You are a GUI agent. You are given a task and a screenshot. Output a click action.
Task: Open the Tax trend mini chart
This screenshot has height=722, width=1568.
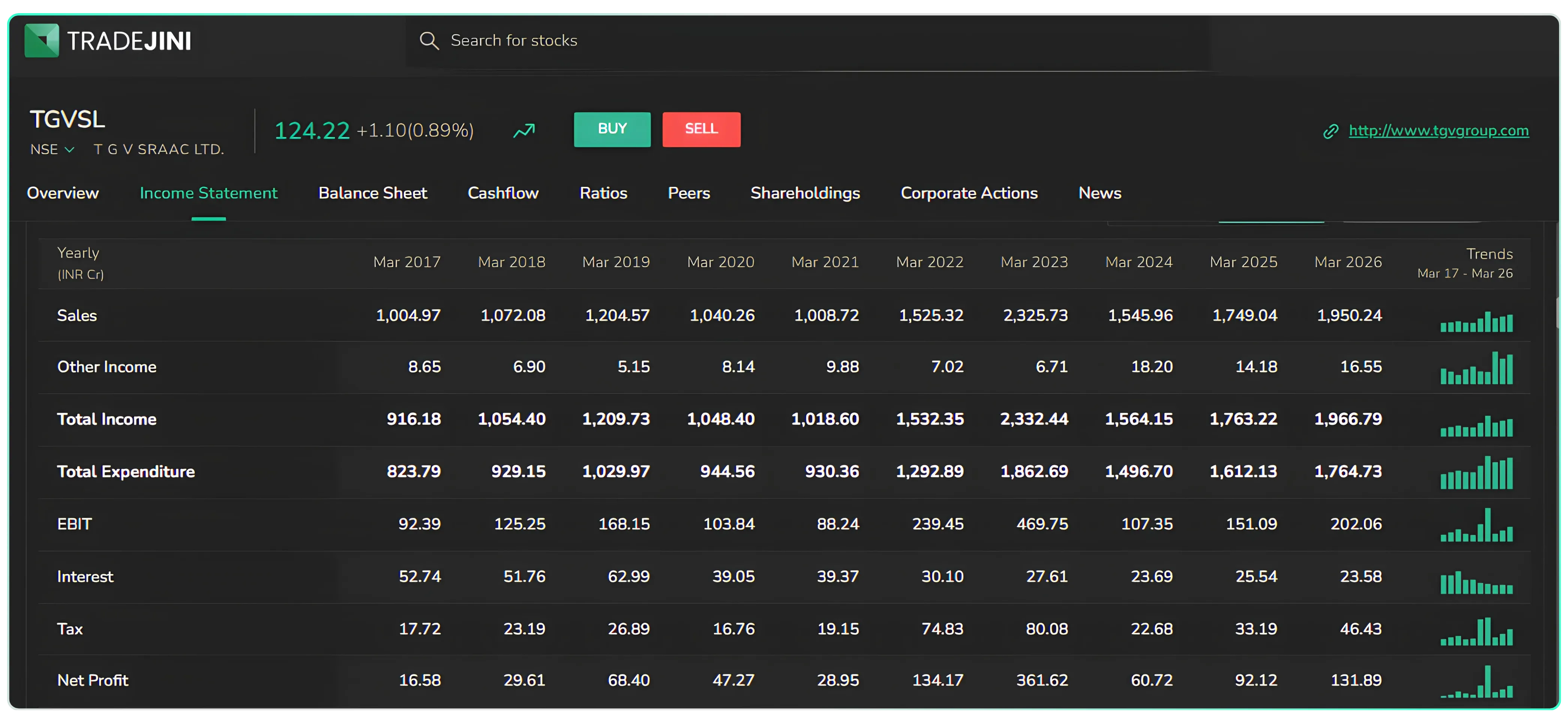(x=1476, y=631)
